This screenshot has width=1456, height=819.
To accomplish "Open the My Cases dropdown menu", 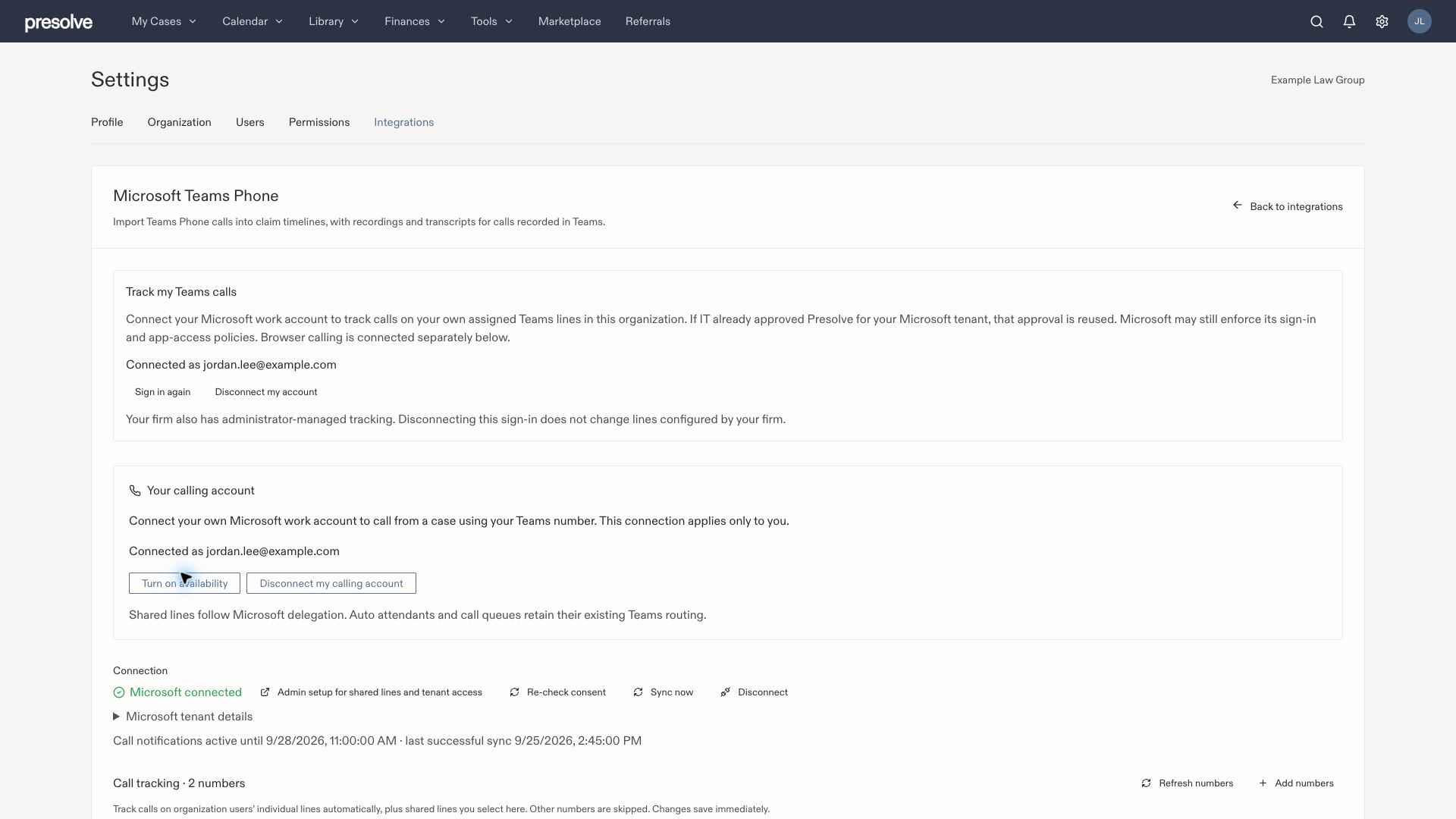I will [164, 21].
